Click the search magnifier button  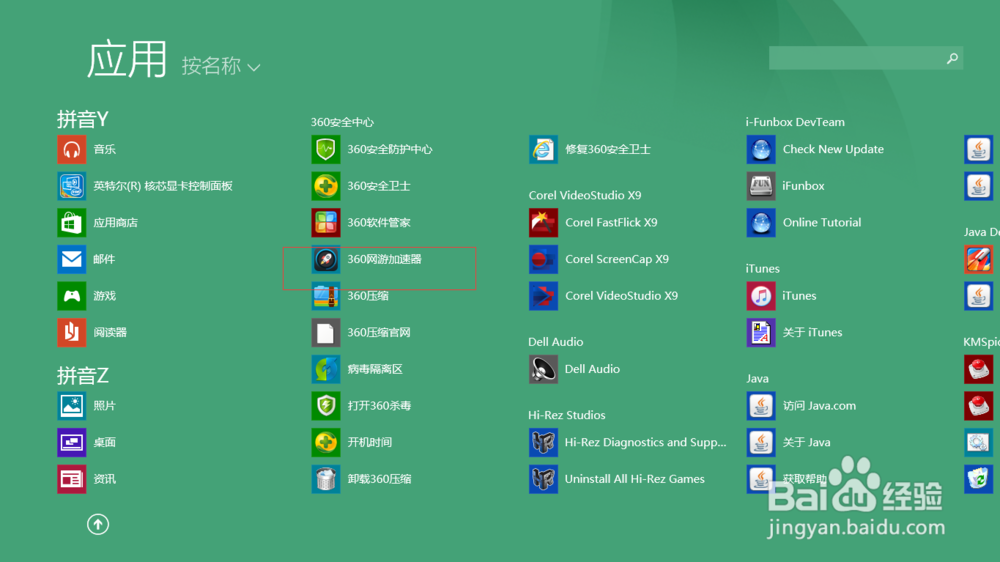pos(952,58)
